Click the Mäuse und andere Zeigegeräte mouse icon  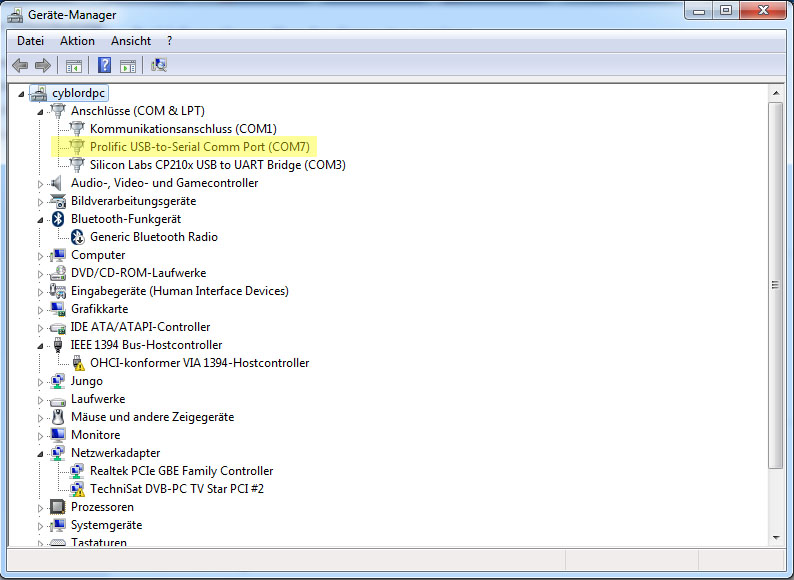(x=58, y=417)
